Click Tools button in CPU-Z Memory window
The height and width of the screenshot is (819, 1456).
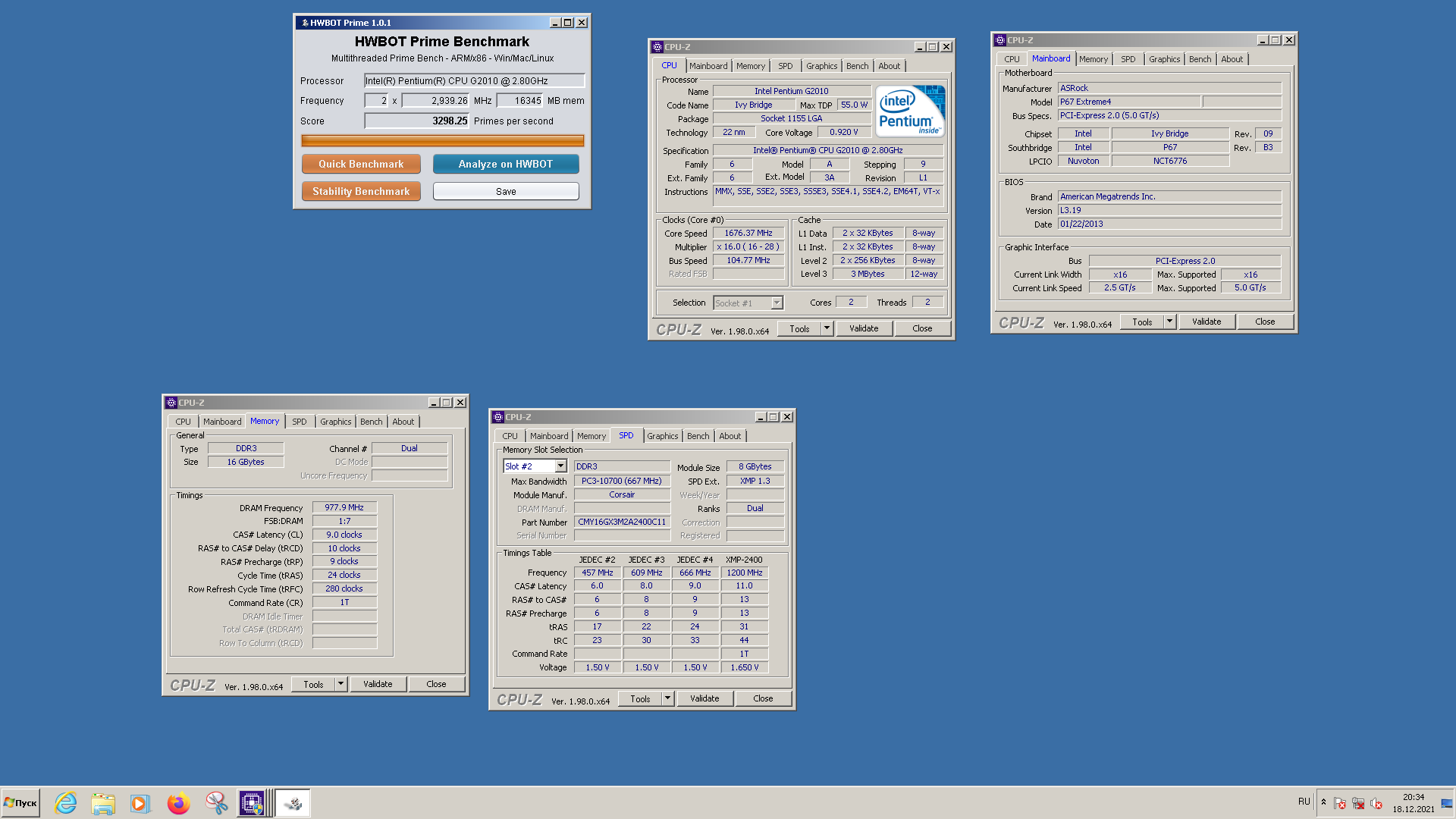tap(313, 684)
